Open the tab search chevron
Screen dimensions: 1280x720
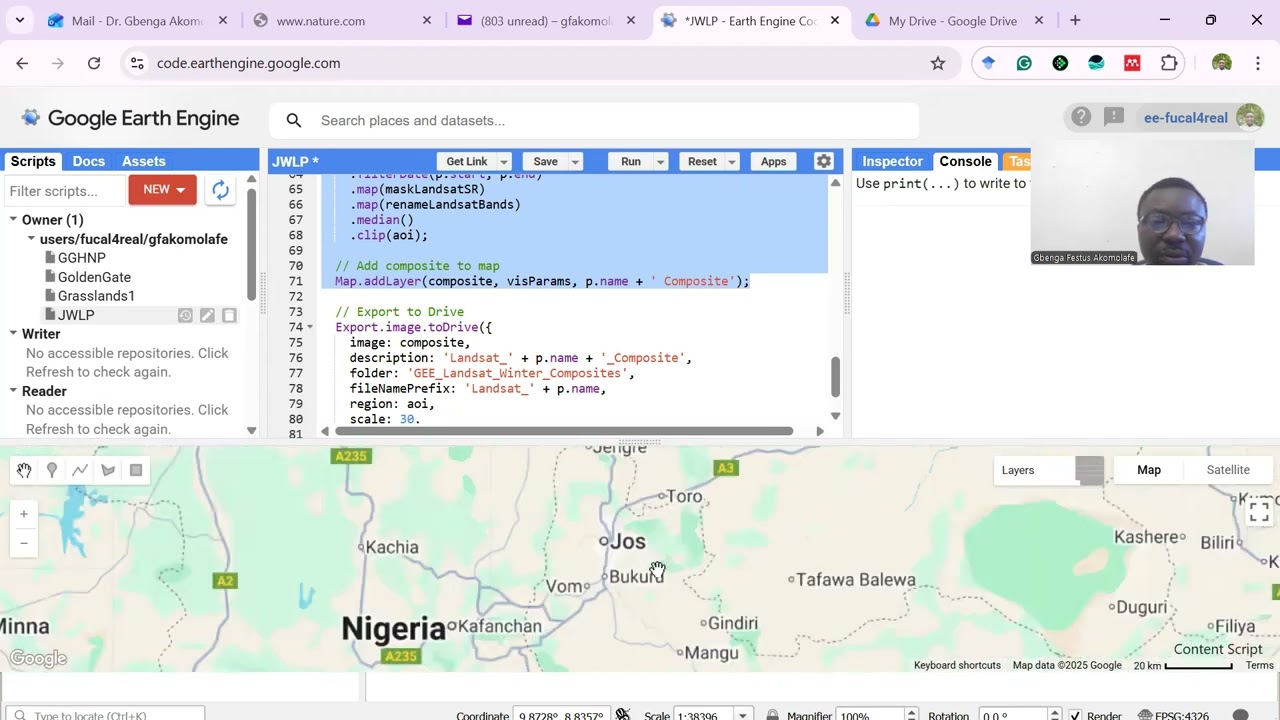click(20, 20)
